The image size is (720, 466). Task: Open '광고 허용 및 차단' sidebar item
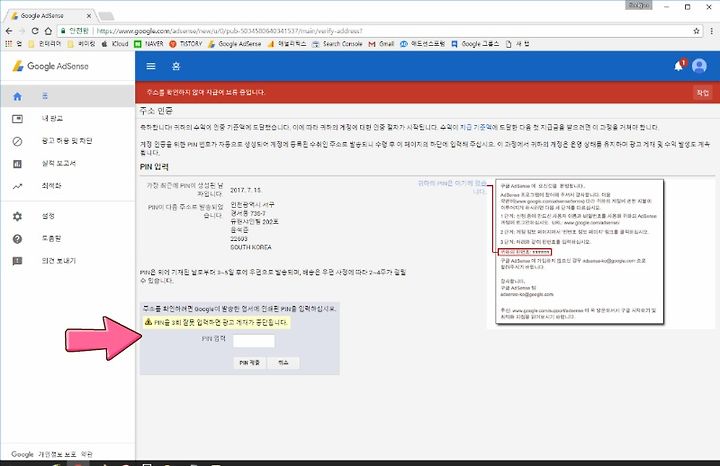[67, 141]
